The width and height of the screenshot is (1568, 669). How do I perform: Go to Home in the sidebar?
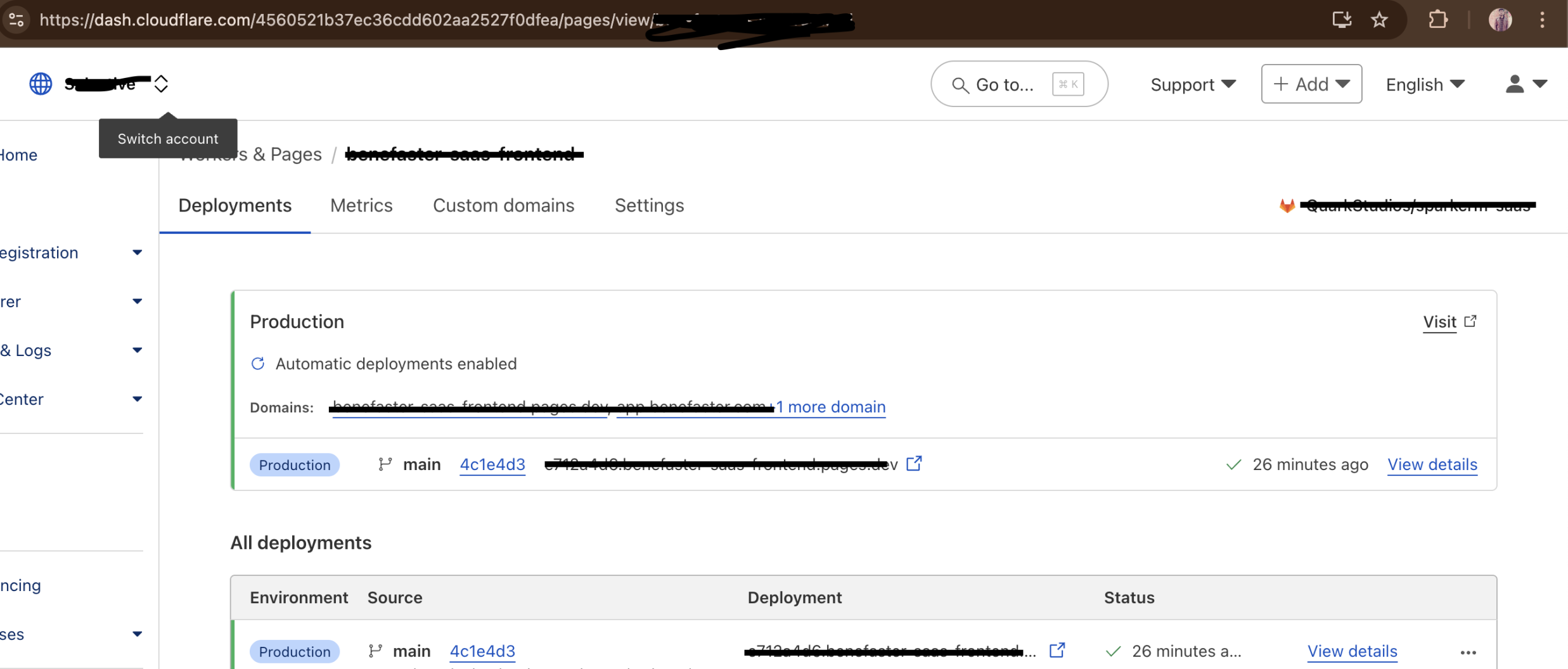click(19, 155)
